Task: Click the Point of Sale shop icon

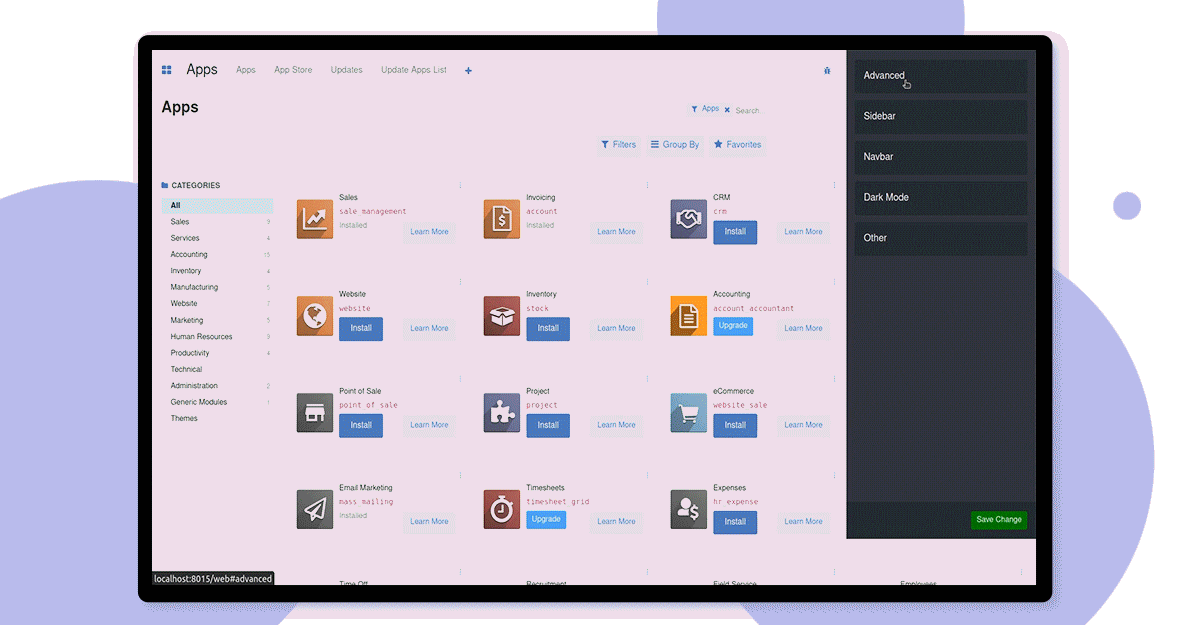Action: pyautogui.click(x=315, y=413)
